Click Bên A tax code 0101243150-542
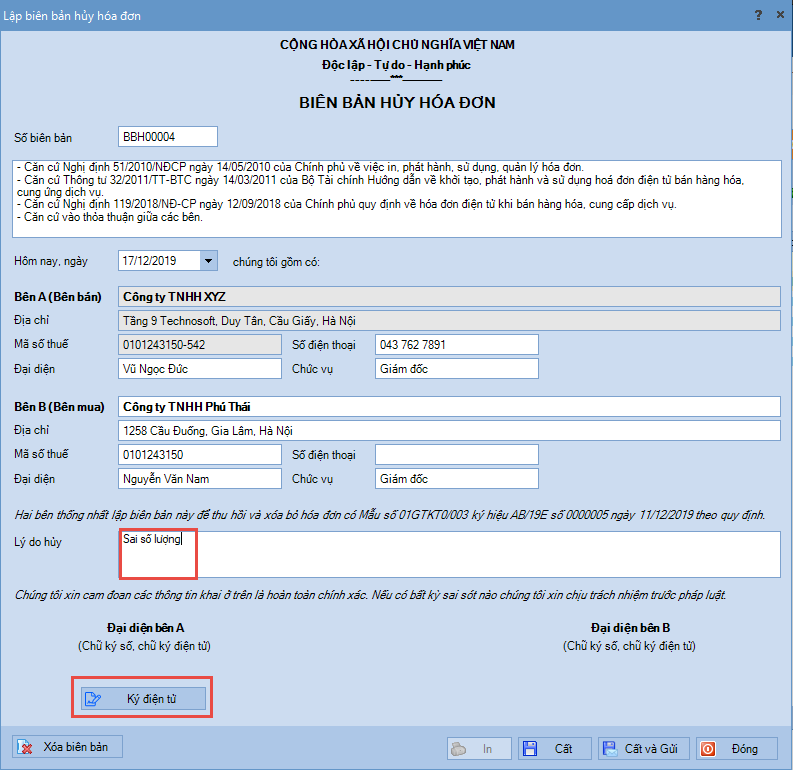This screenshot has width=793, height=770. [x=200, y=345]
